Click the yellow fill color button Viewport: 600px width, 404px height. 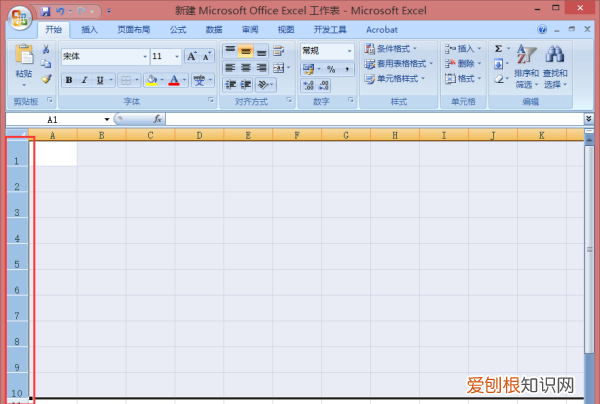[x=152, y=80]
